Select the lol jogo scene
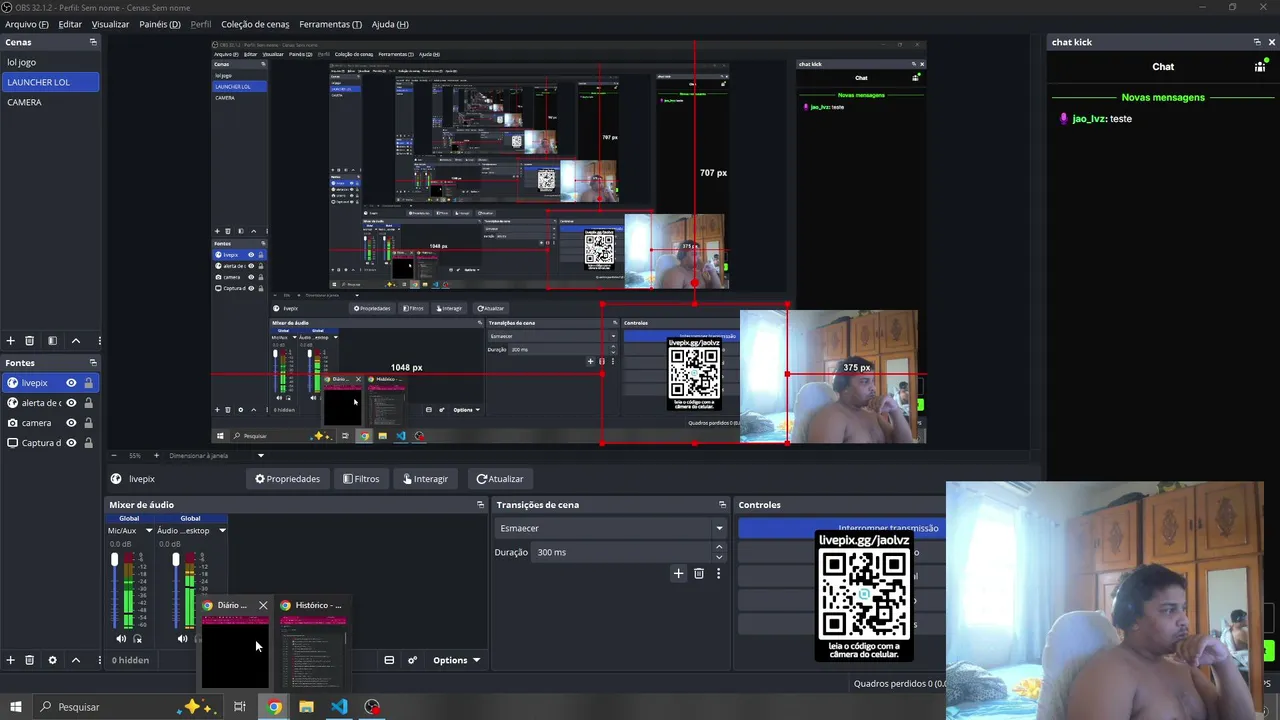The width and height of the screenshot is (1280, 720). click(x=50, y=62)
